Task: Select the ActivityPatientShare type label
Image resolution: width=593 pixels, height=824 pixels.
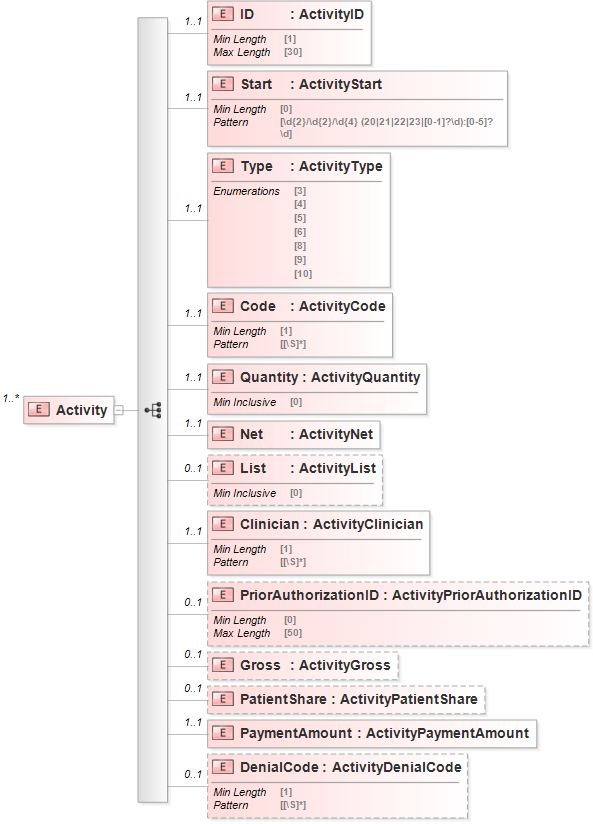Action: click(408, 699)
